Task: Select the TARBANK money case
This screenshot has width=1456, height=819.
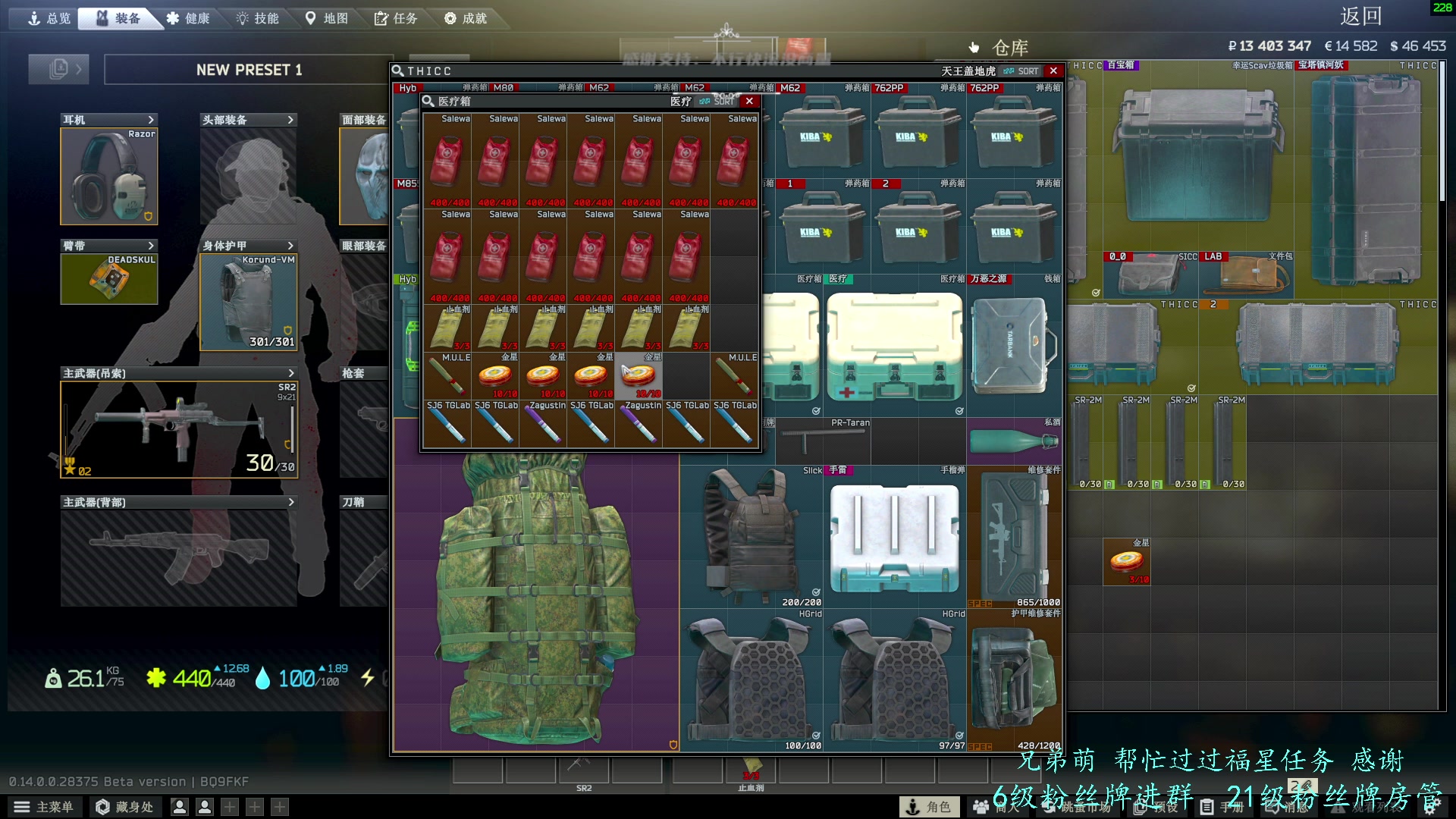Action: click(x=1015, y=346)
